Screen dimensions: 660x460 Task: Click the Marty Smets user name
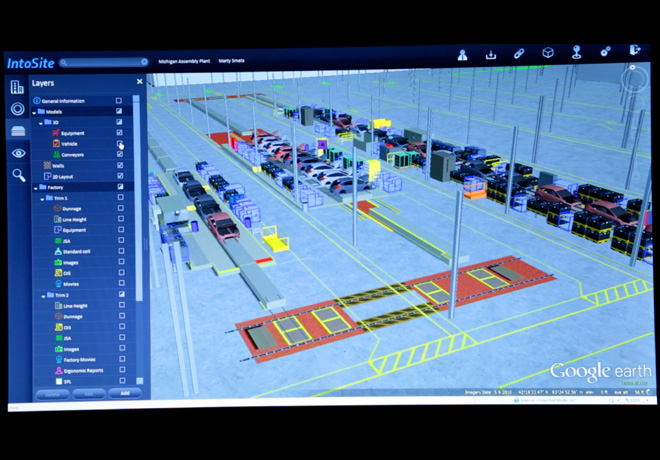point(232,61)
